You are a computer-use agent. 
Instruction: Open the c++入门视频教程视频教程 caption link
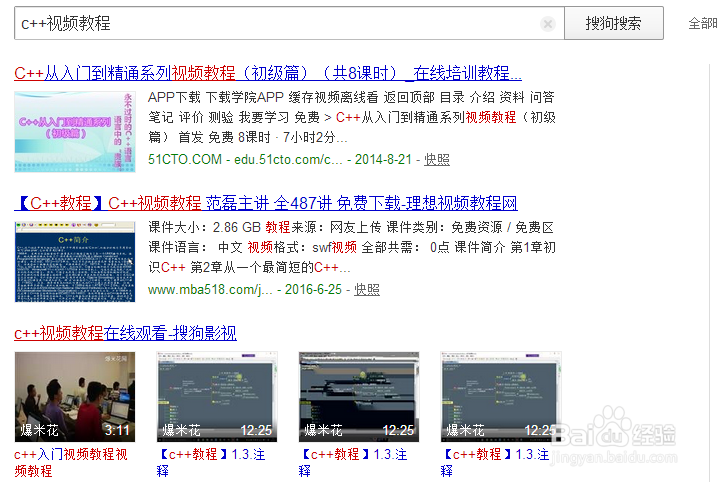click(71, 462)
